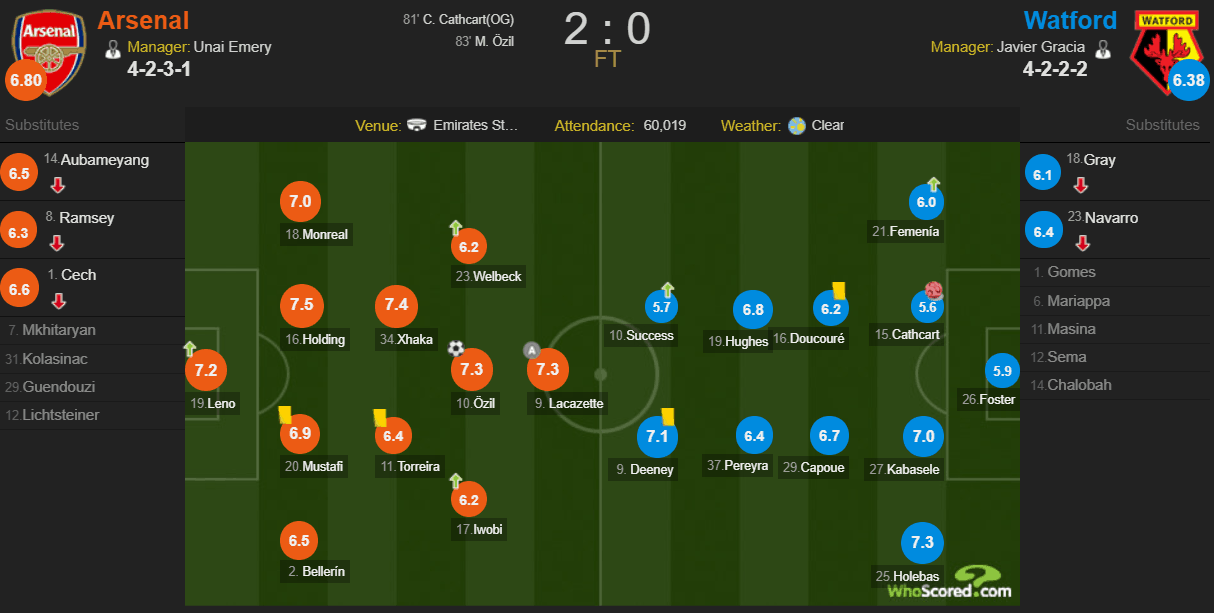Click the red substituted arrow under Aubameyang
The width and height of the screenshot is (1214, 613).
coord(58,185)
